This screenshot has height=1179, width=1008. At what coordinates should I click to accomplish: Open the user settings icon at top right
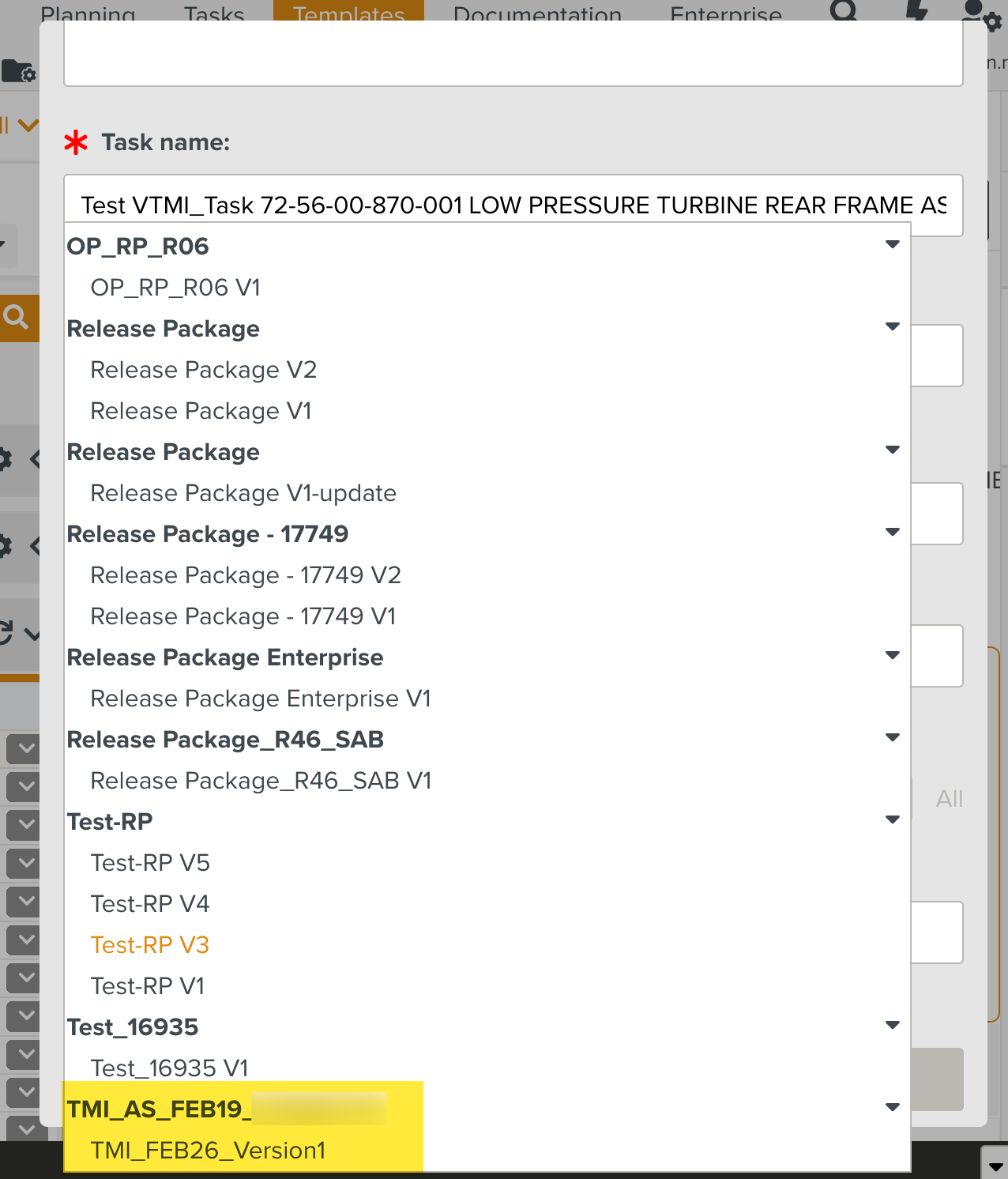point(980,13)
